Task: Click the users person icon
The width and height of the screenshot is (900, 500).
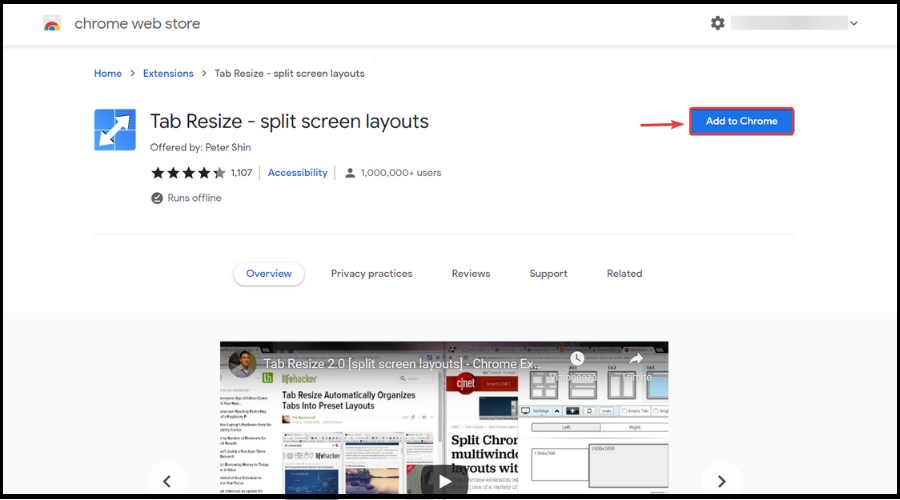Action: coord(350,173)
